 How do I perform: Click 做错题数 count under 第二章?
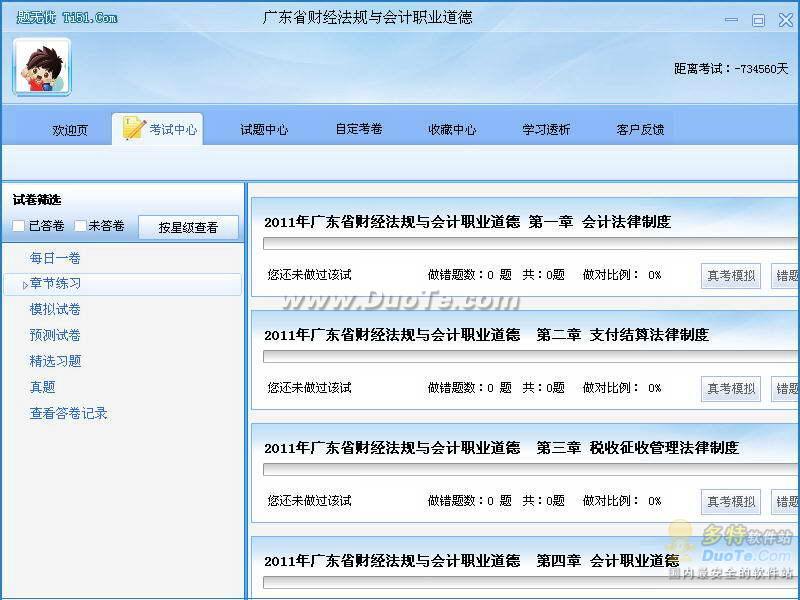point(469,388)
